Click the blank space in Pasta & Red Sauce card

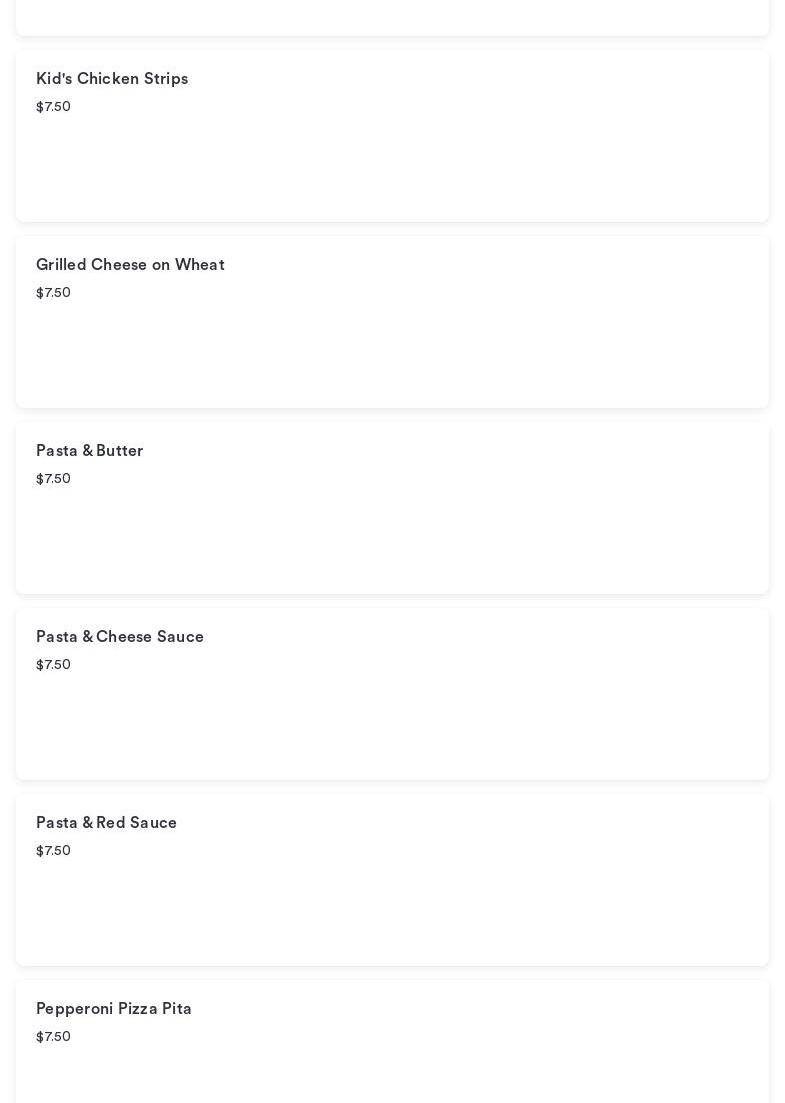point(392,914)
